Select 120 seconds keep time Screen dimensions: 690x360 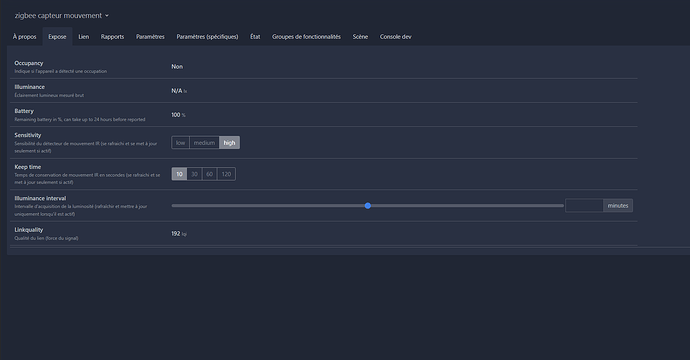tap(226, 174)
